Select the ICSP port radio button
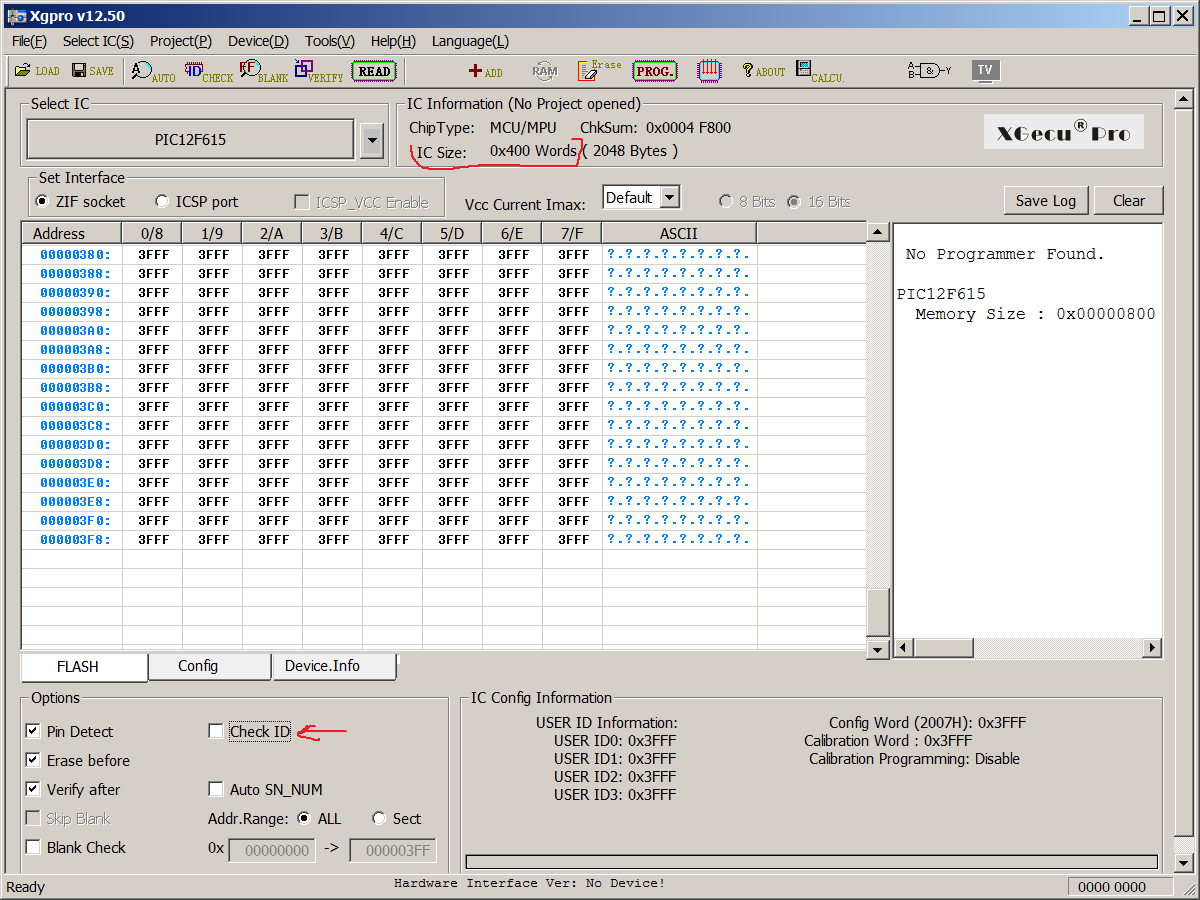The height and width of the screenshot is (900, 1200). tap(162, 202)
